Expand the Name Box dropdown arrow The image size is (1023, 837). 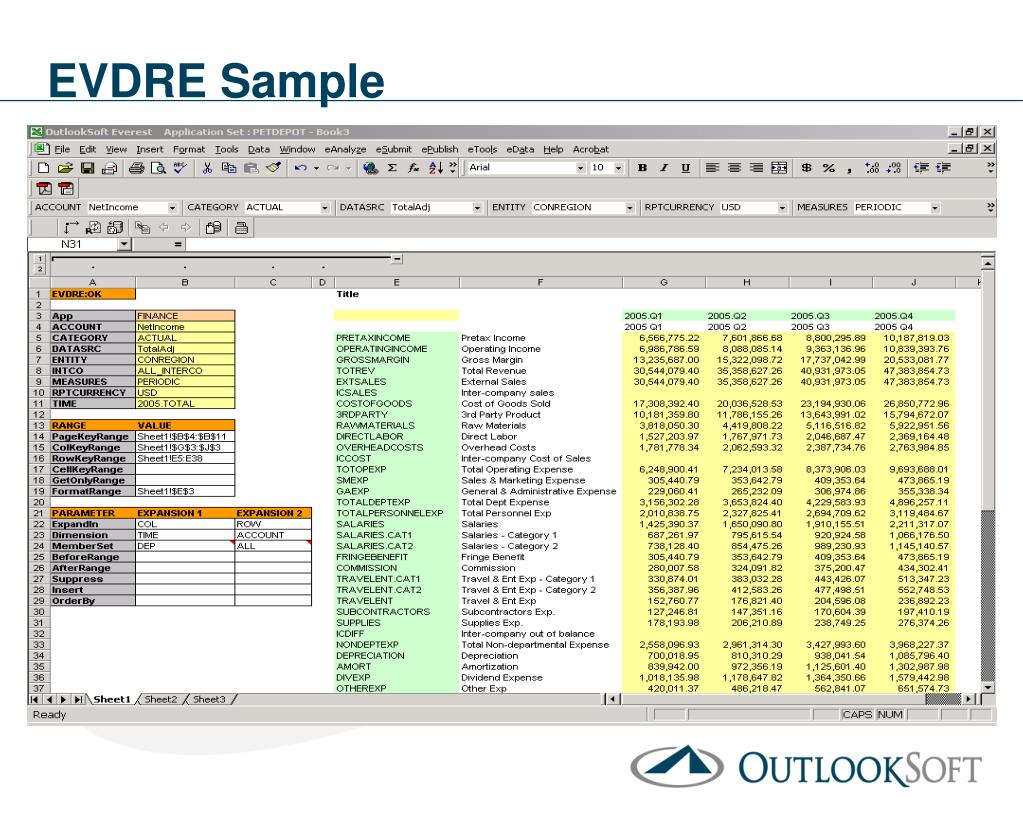point(124,245)
